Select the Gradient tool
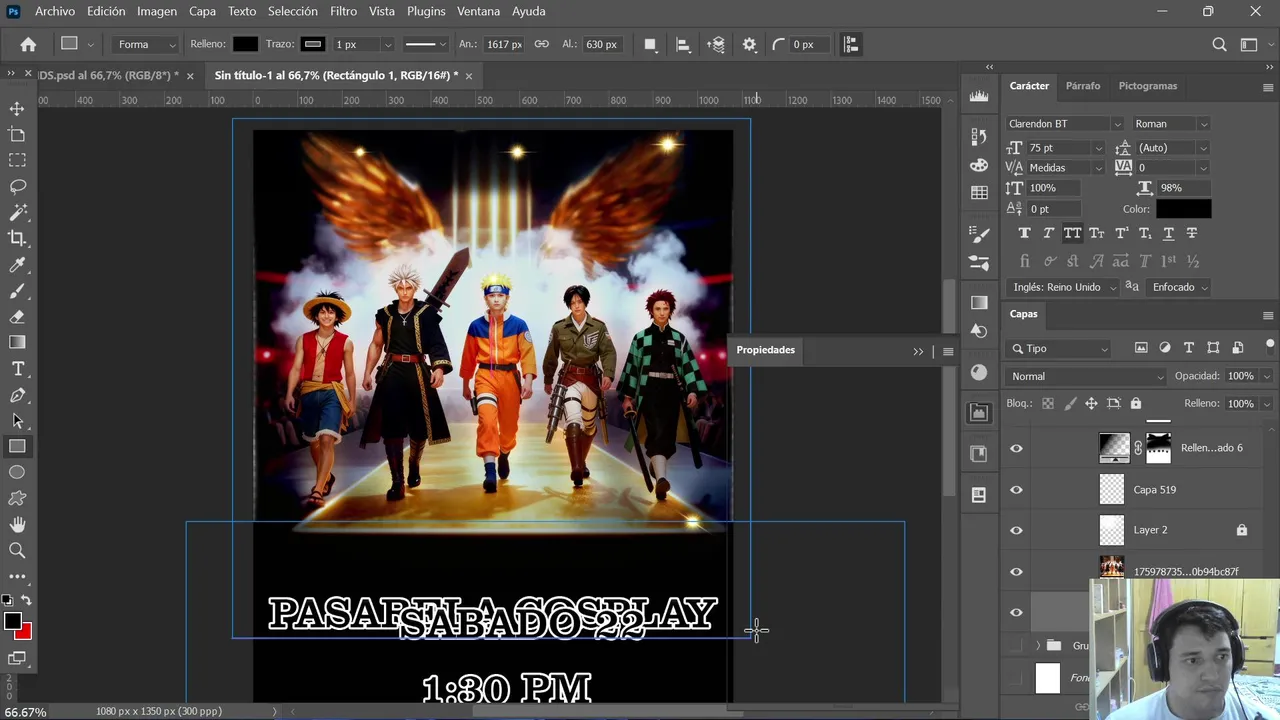Screen dimensions: 1280x720 [x=17, y=343]
